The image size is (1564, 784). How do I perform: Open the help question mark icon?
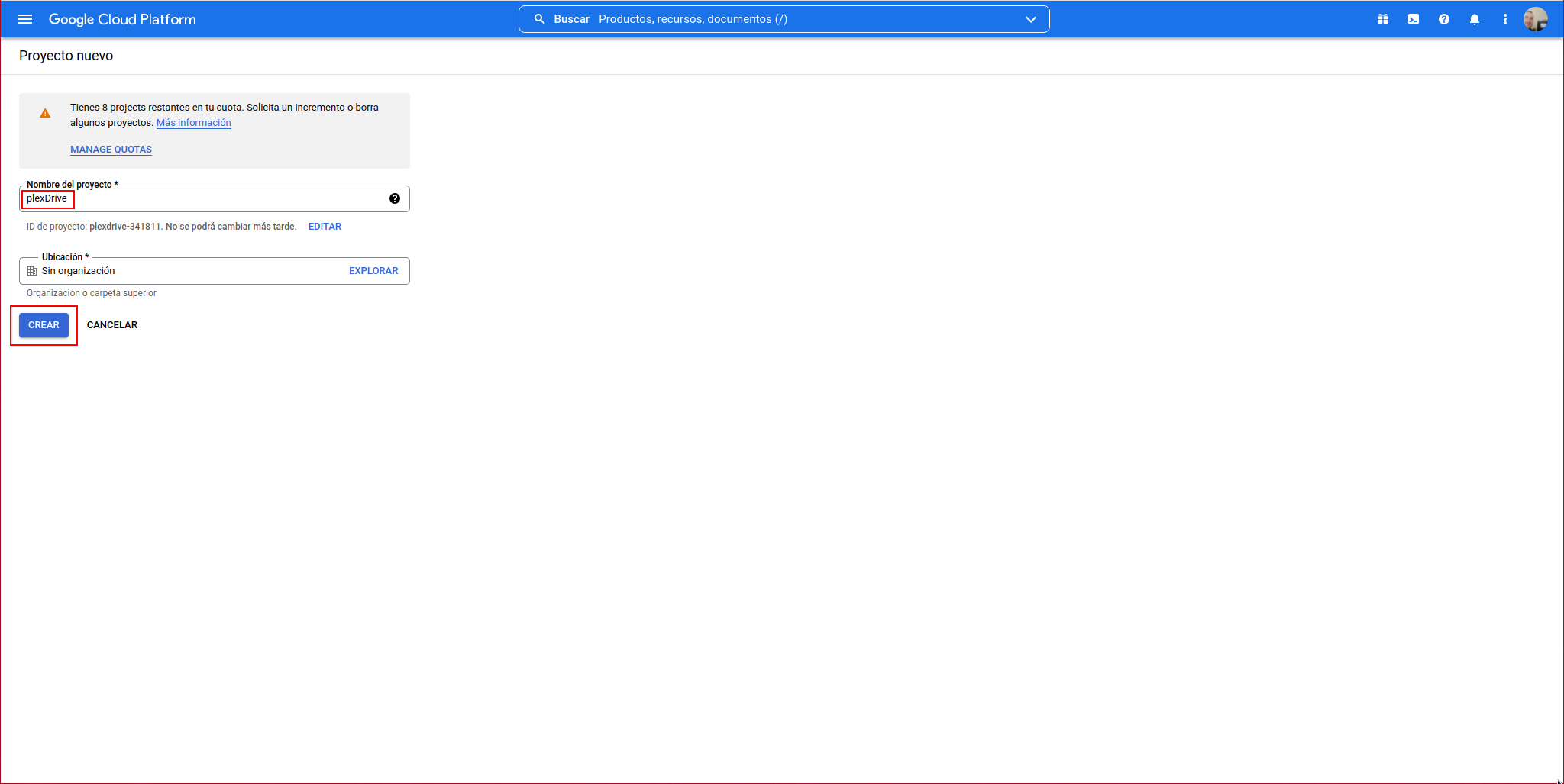coord(1443,19)
